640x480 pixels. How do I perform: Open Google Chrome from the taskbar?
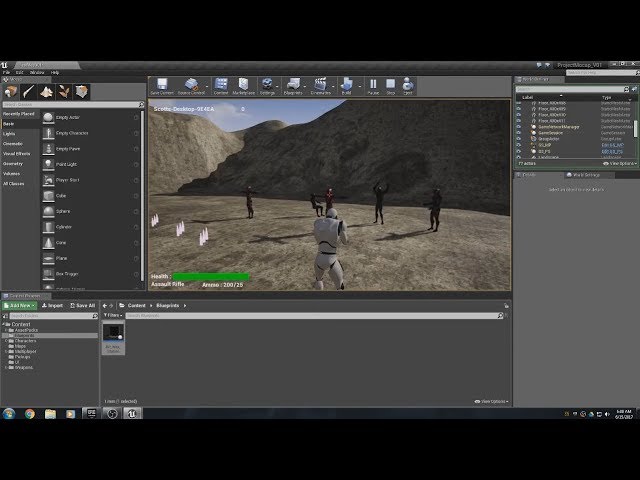pos(30,414)
